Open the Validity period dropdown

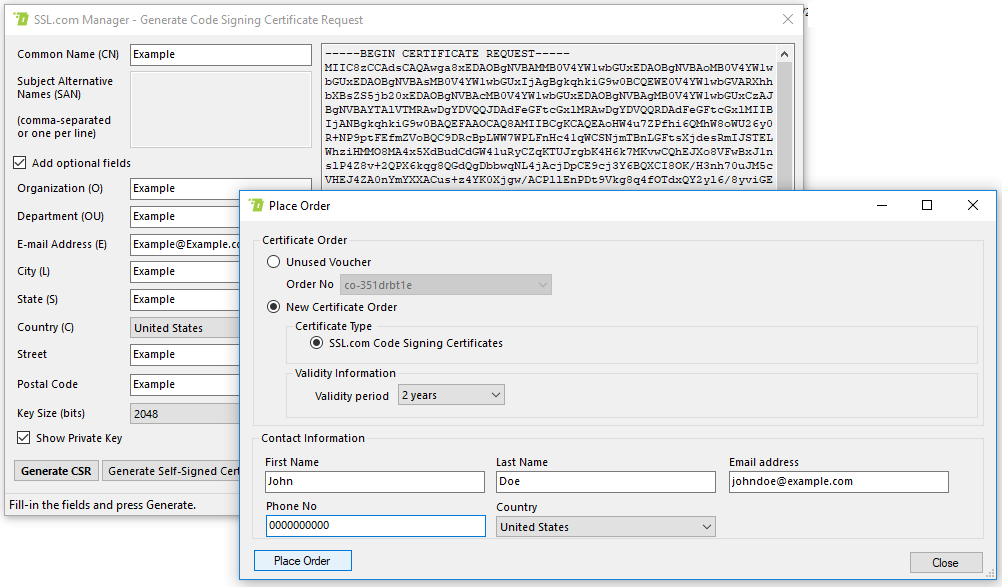click(x=450, y=395)
